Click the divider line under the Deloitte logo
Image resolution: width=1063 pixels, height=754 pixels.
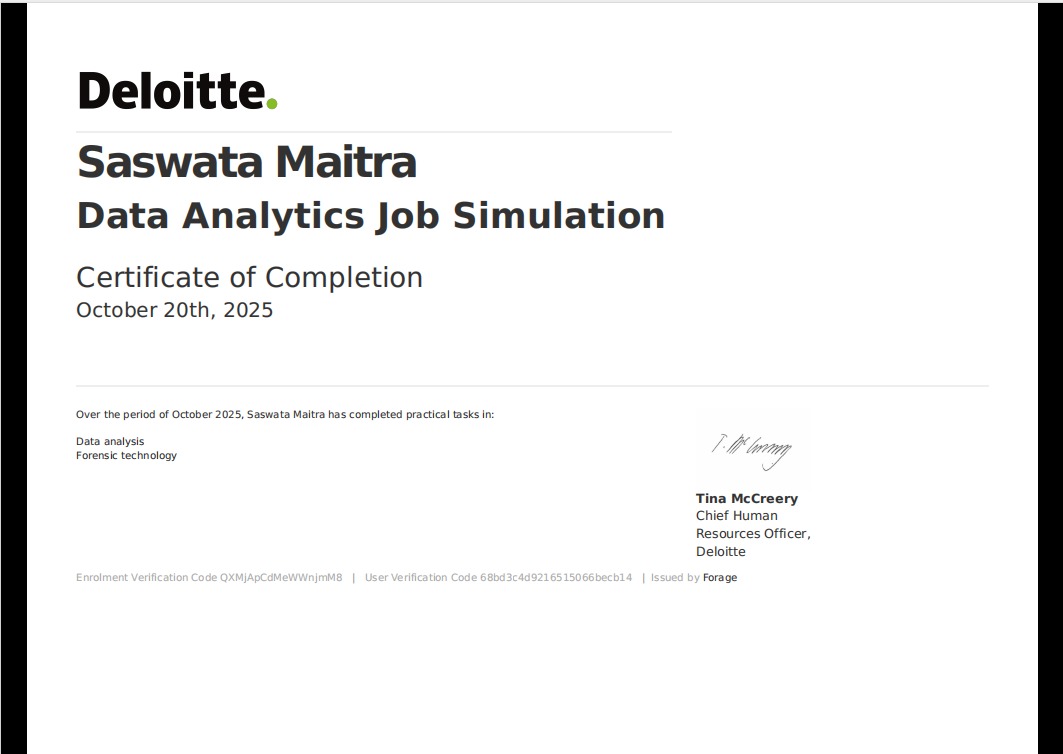pyautogui.click(x=373, y=130)
